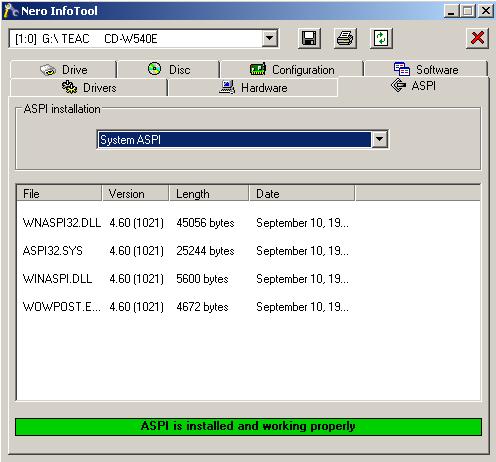The width and height of the screenshot is (496, 462).
Task: Click the 4672 bytes length value
Action: tap(202, 307)
